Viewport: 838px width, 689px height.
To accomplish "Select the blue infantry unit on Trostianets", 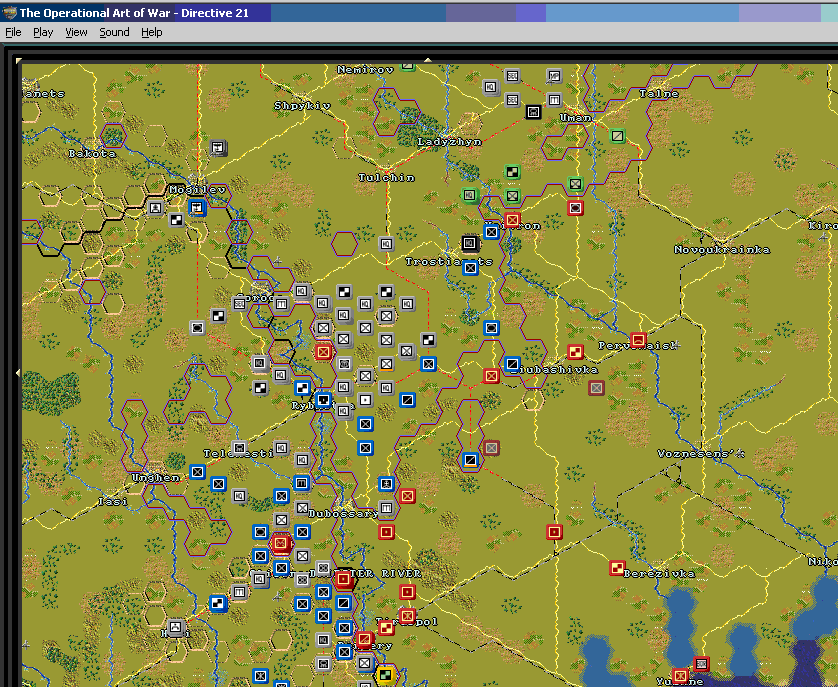I will click(470, 267).
